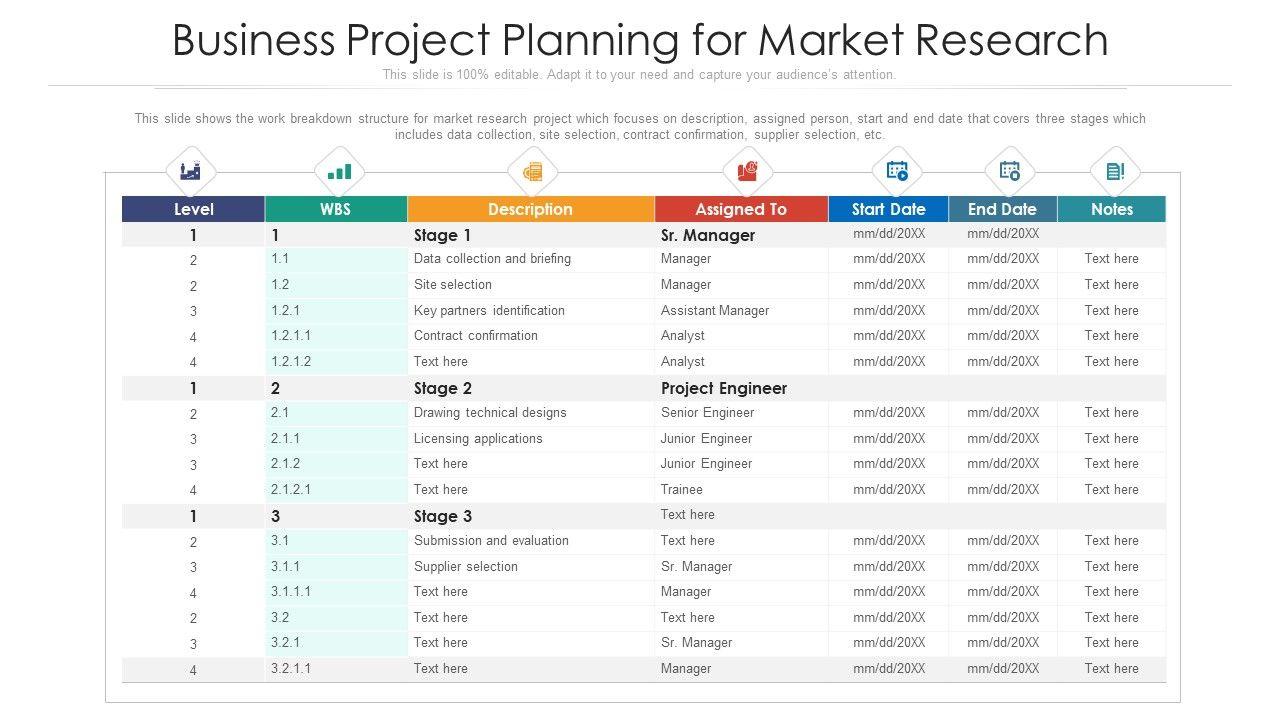Click the 'Stage 2' description cell

[x=443, y=388]
